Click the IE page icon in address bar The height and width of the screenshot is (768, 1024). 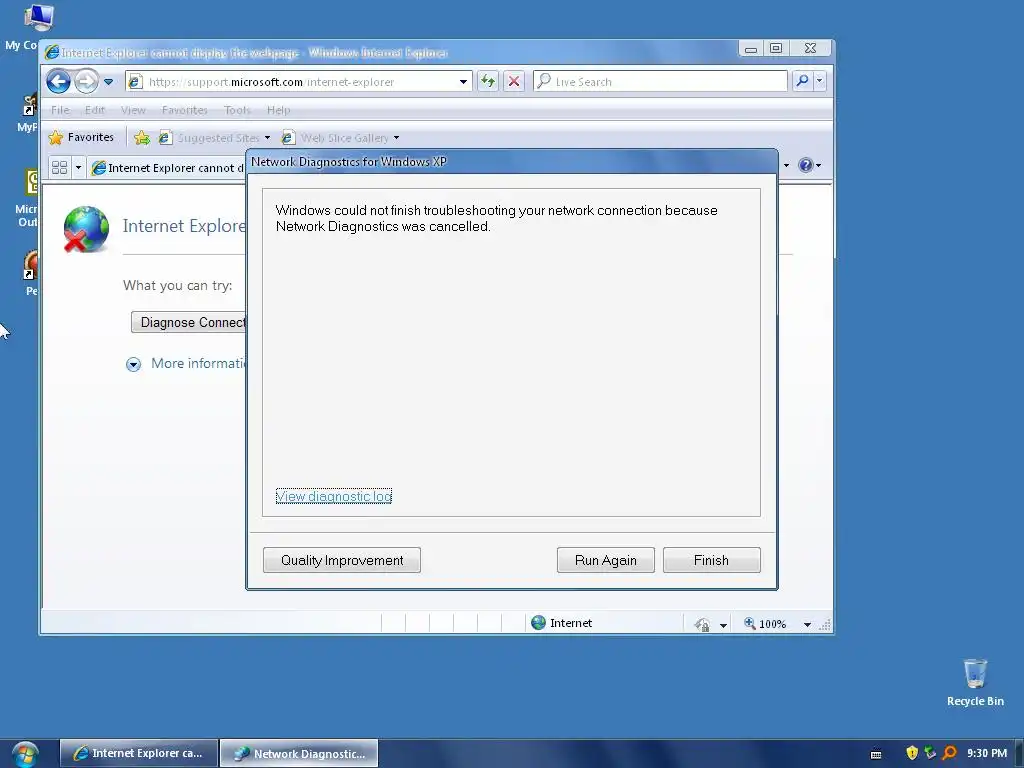click(135, 82)
